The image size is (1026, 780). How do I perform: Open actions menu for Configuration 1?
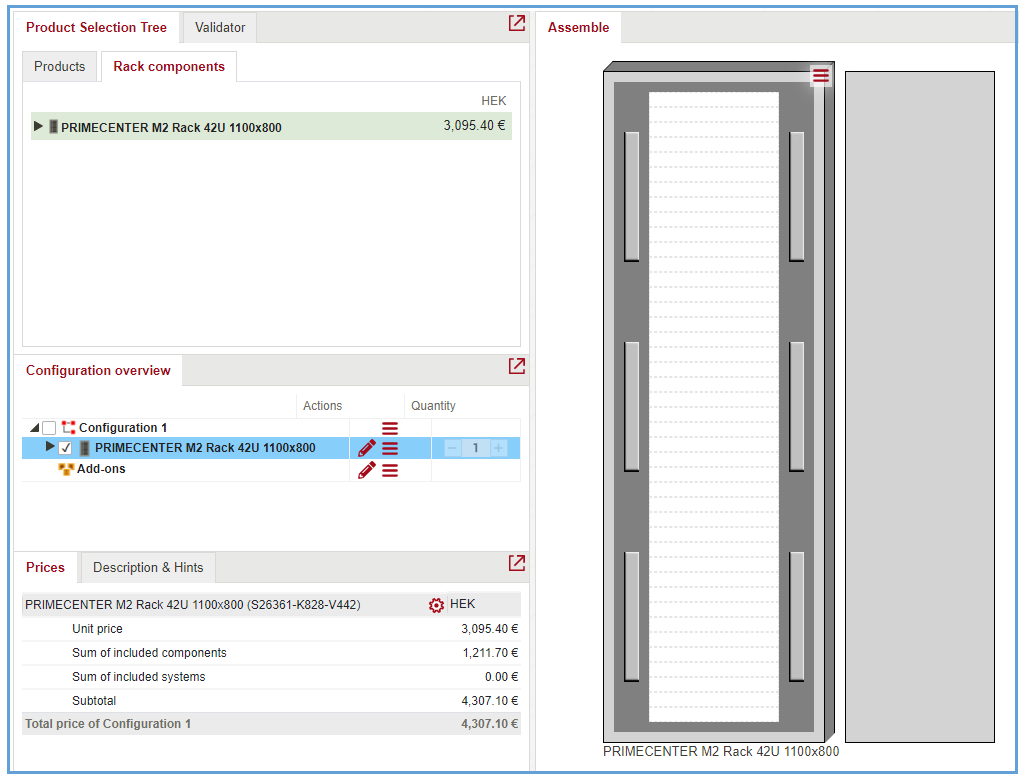(390, 429)
